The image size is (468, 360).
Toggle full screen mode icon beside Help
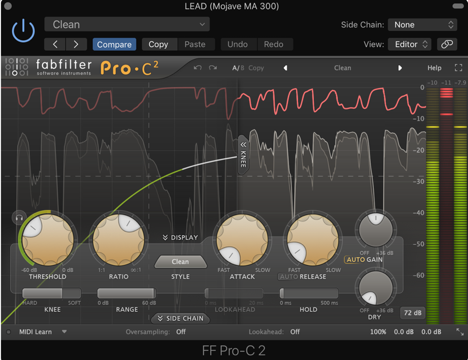click(x=459, y=68)
